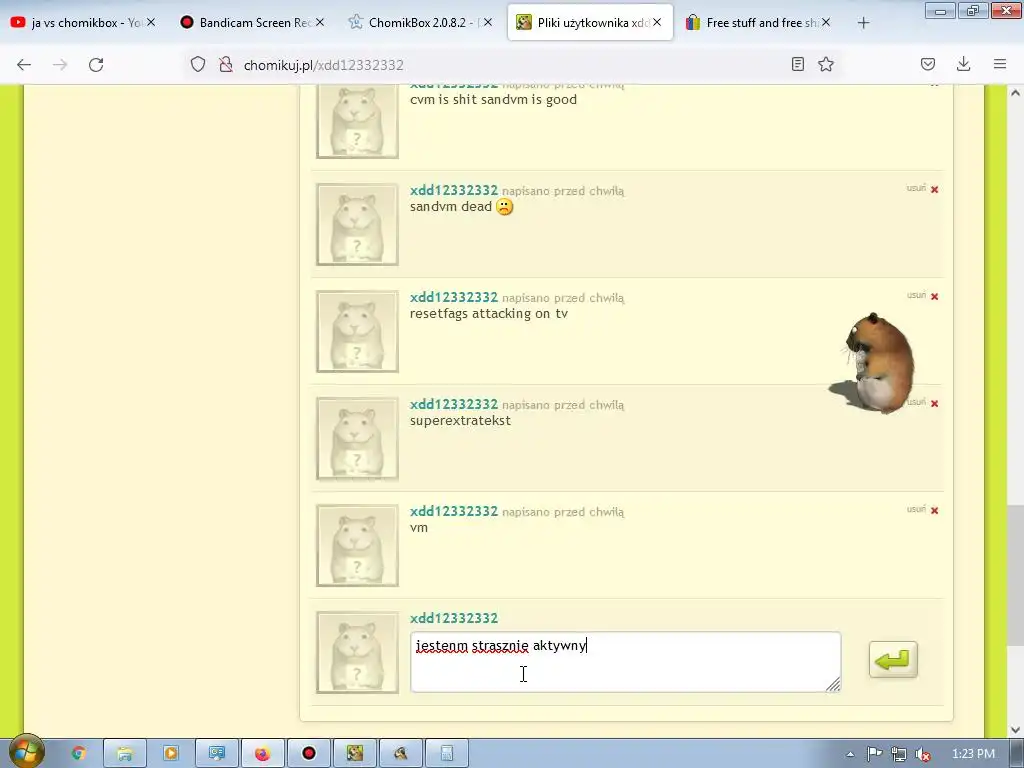
Task: Click the avatar beside 'superextratekst' comment
Action: 357,439
